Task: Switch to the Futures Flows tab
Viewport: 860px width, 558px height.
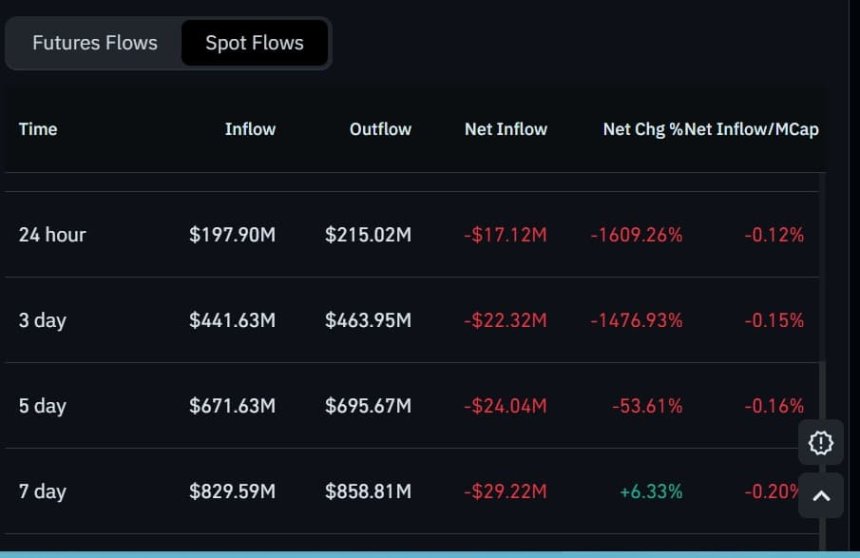Action: click(x=94, y=43)
